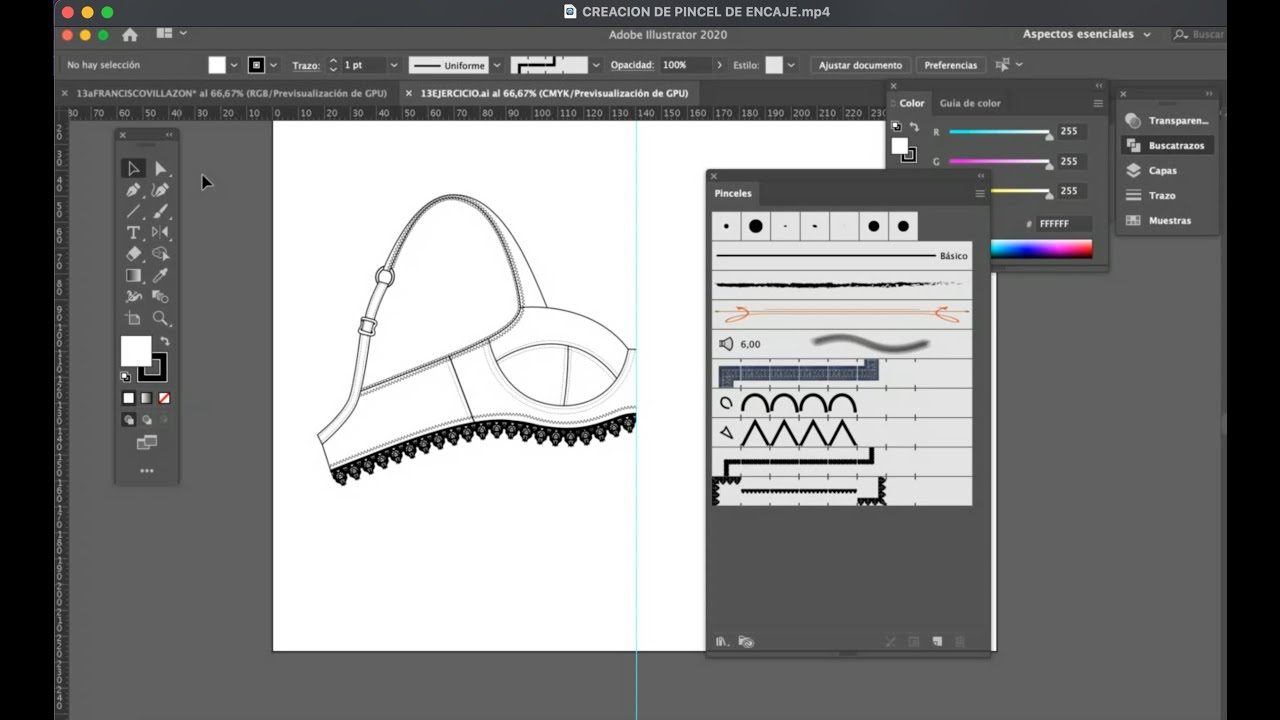
Task: Open stroke weight 1 pt dropdown
Action: [393, 65]
